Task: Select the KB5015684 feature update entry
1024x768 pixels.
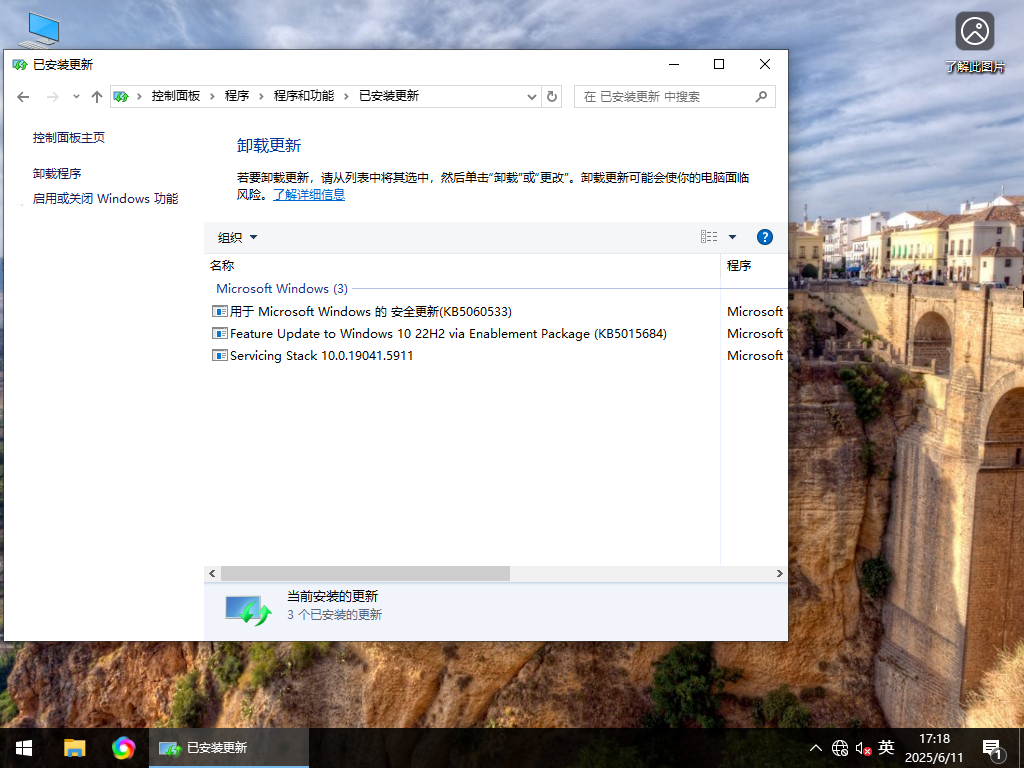Action: click(448, 333)
